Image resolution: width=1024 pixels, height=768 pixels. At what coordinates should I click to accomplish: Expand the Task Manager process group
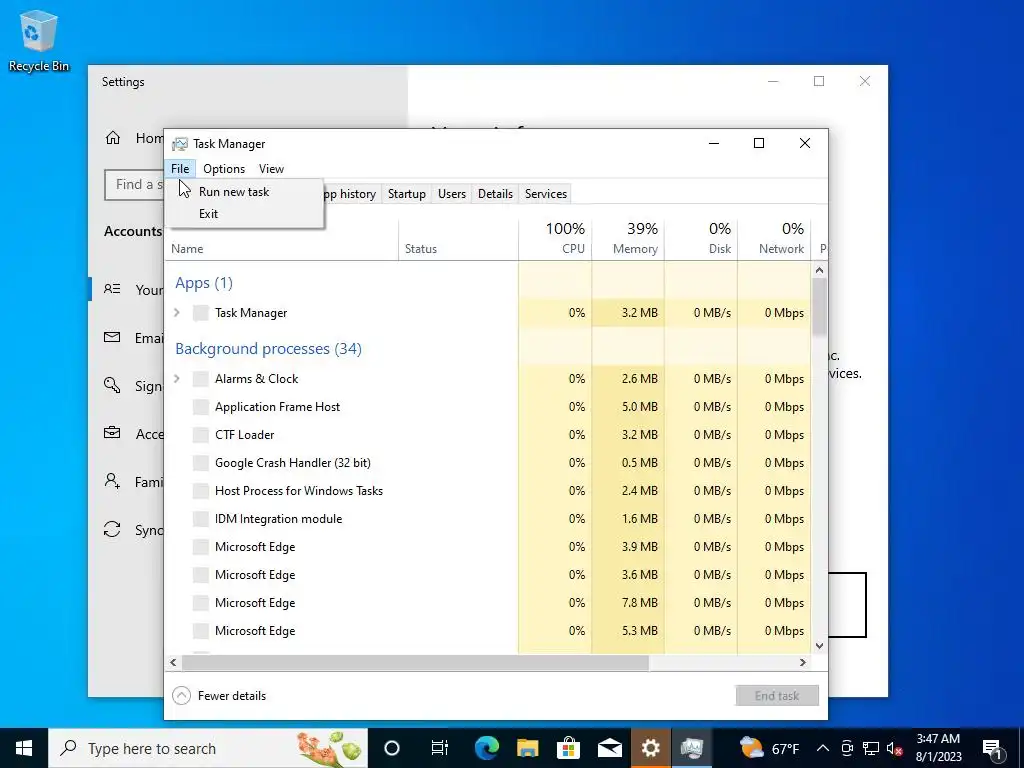[x=177, y=313]
